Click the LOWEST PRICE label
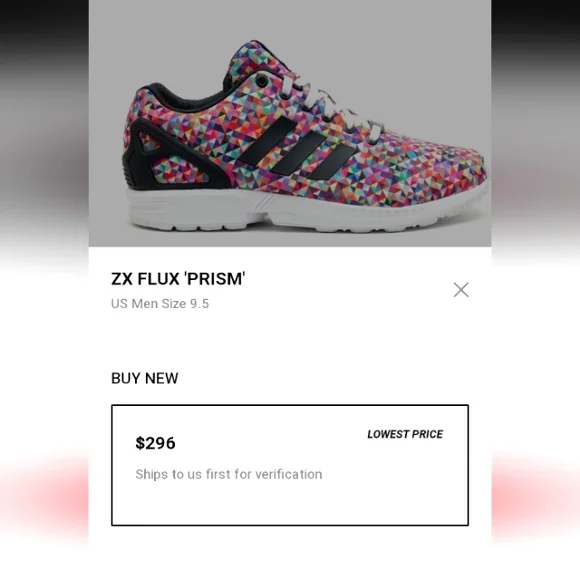580x580 pixels. [x=405, y=434]
